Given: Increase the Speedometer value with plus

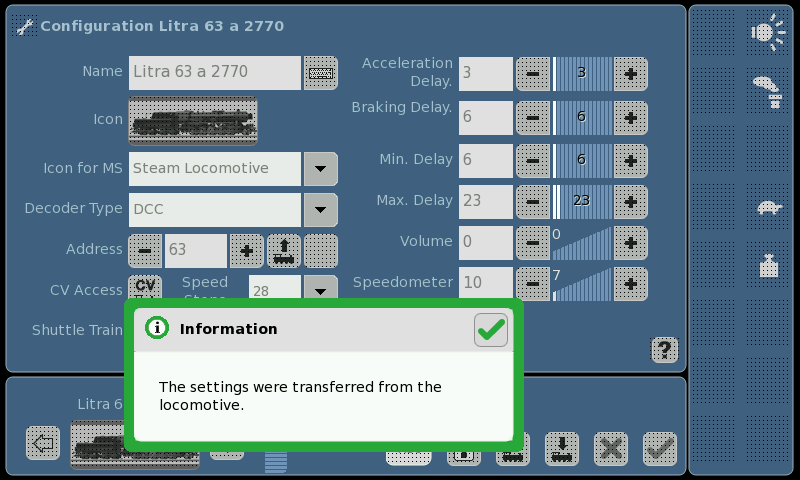Looking at the screenshot, I should pos(631,284).
